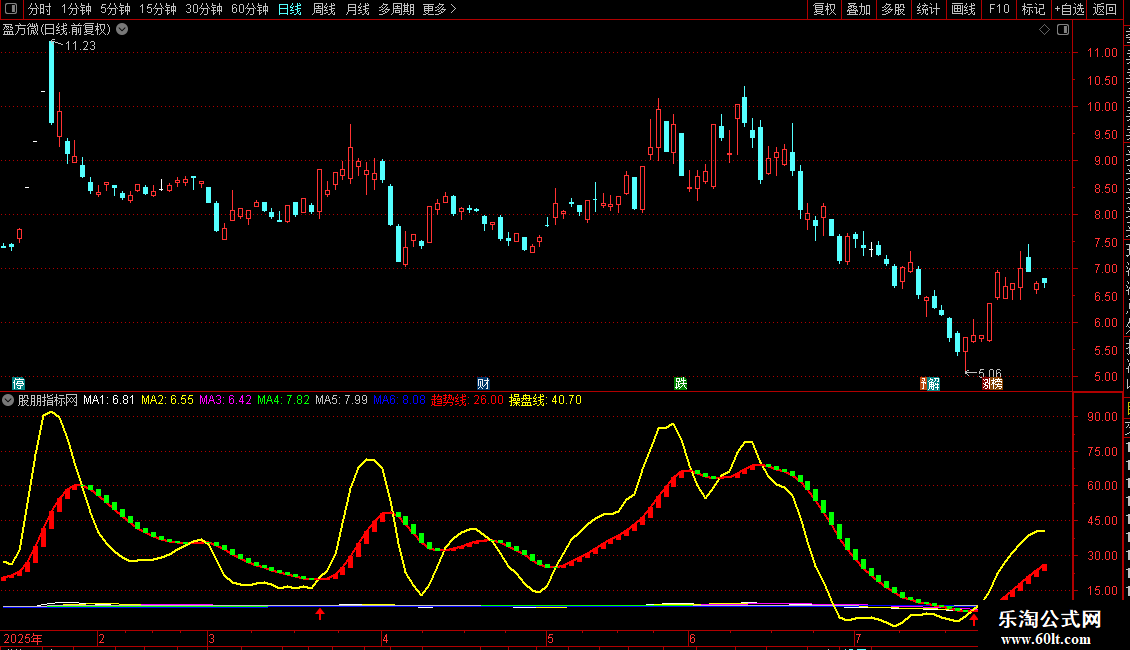
Task: Switch to 周线 weekly chart
Action: click(324, 9)
